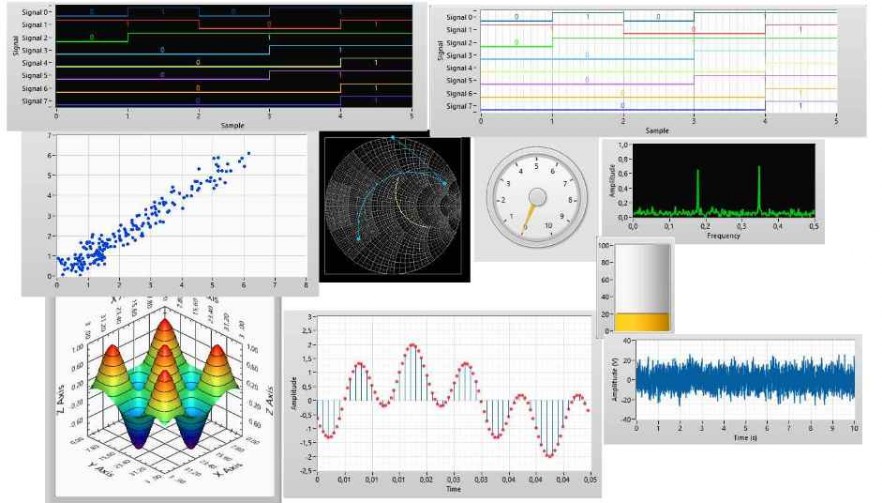Click the Time (s) label of noise graph

pos(745,437)
